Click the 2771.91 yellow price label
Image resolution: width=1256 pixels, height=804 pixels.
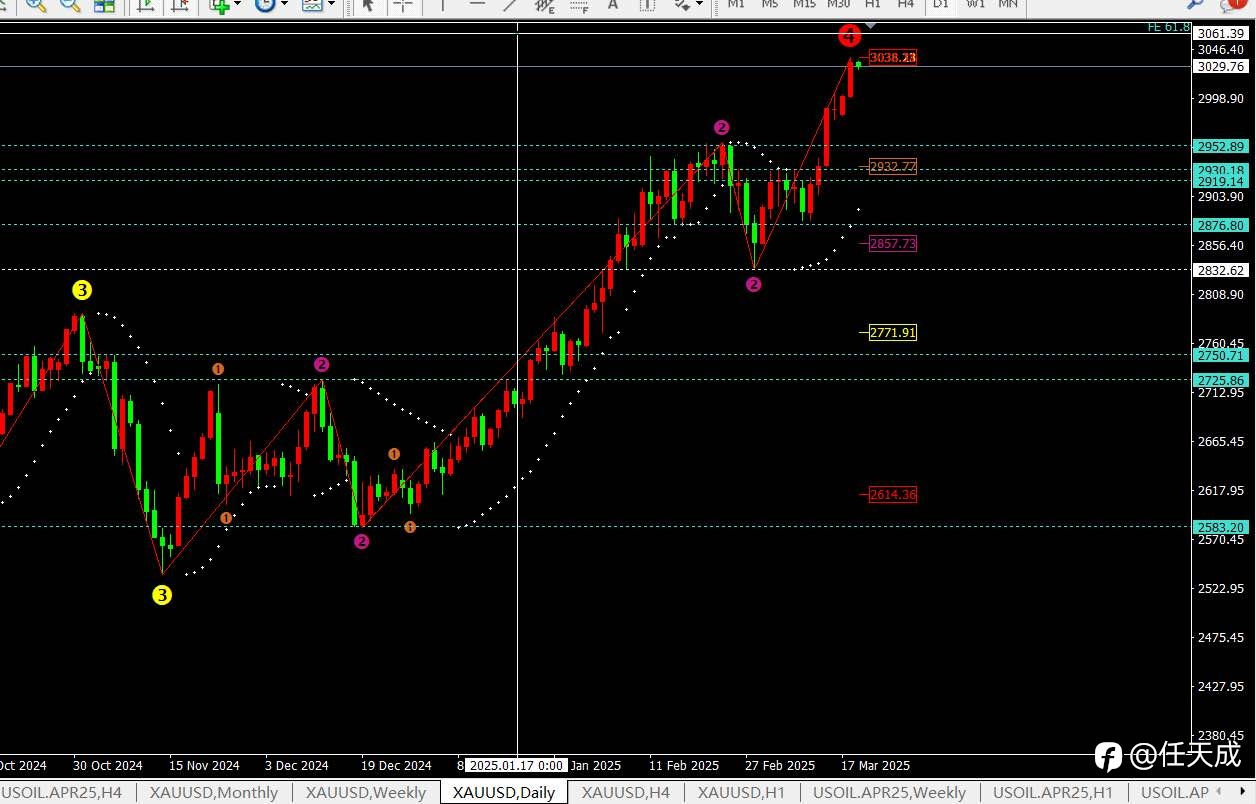pos(892,332)
